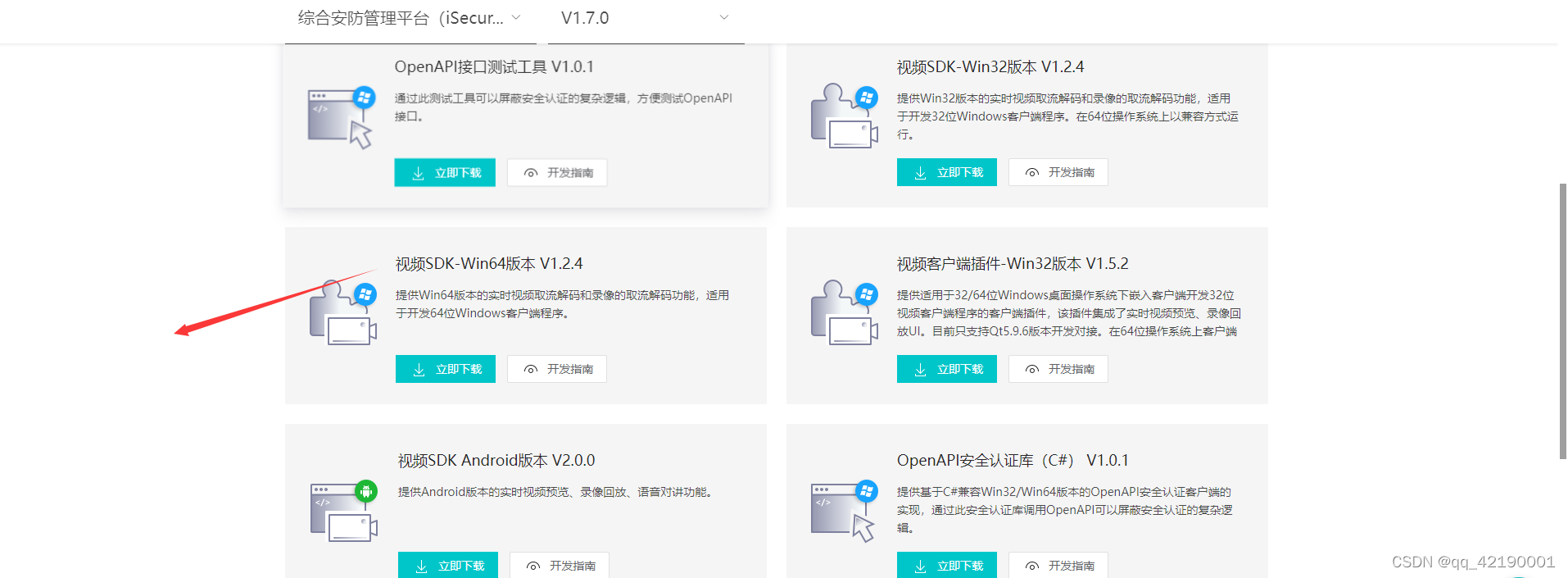Screen dimensions: 1568x578
Task: Open 开发指南 for OpenAPI安全认证库 (C#) V1.0.1
Action: pos(1058,566)
